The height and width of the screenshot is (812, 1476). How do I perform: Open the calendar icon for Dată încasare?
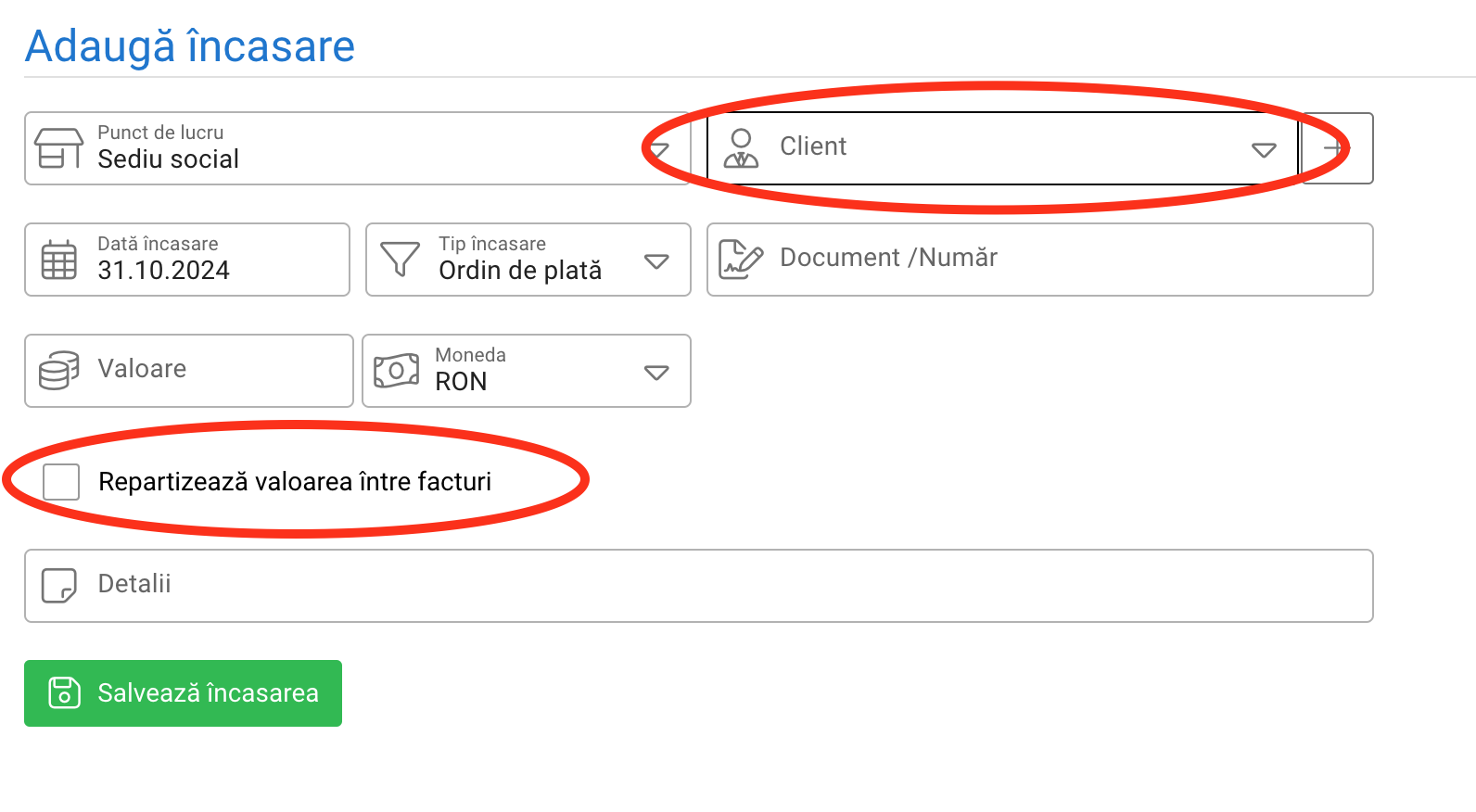tap(59, 260)
